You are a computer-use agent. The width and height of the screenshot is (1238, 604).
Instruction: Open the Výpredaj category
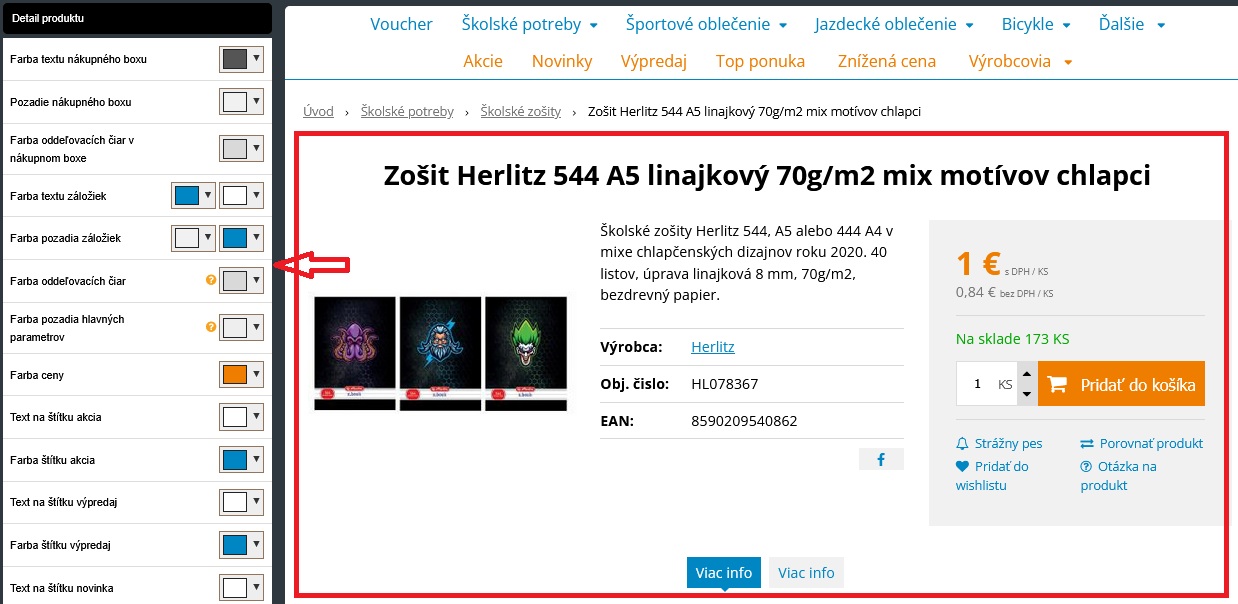pyautogui.click(x=654, y=61)
